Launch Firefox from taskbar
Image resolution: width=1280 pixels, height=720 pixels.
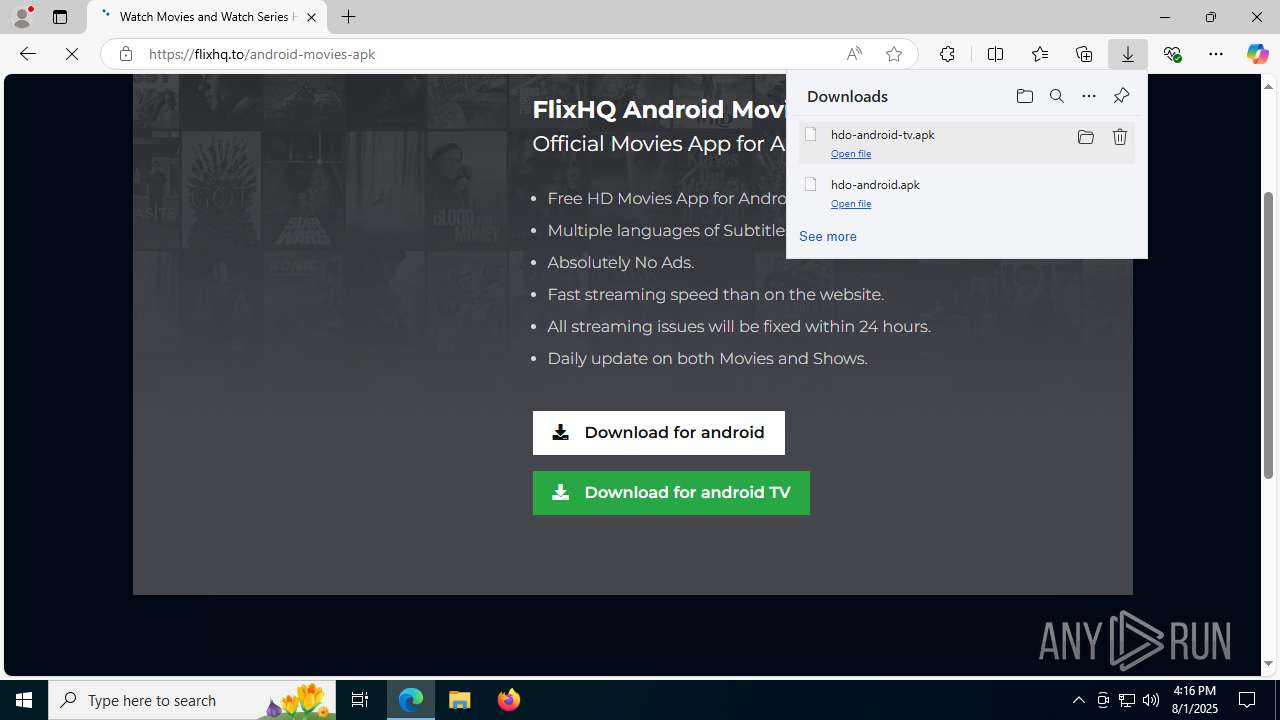(509, 700)
